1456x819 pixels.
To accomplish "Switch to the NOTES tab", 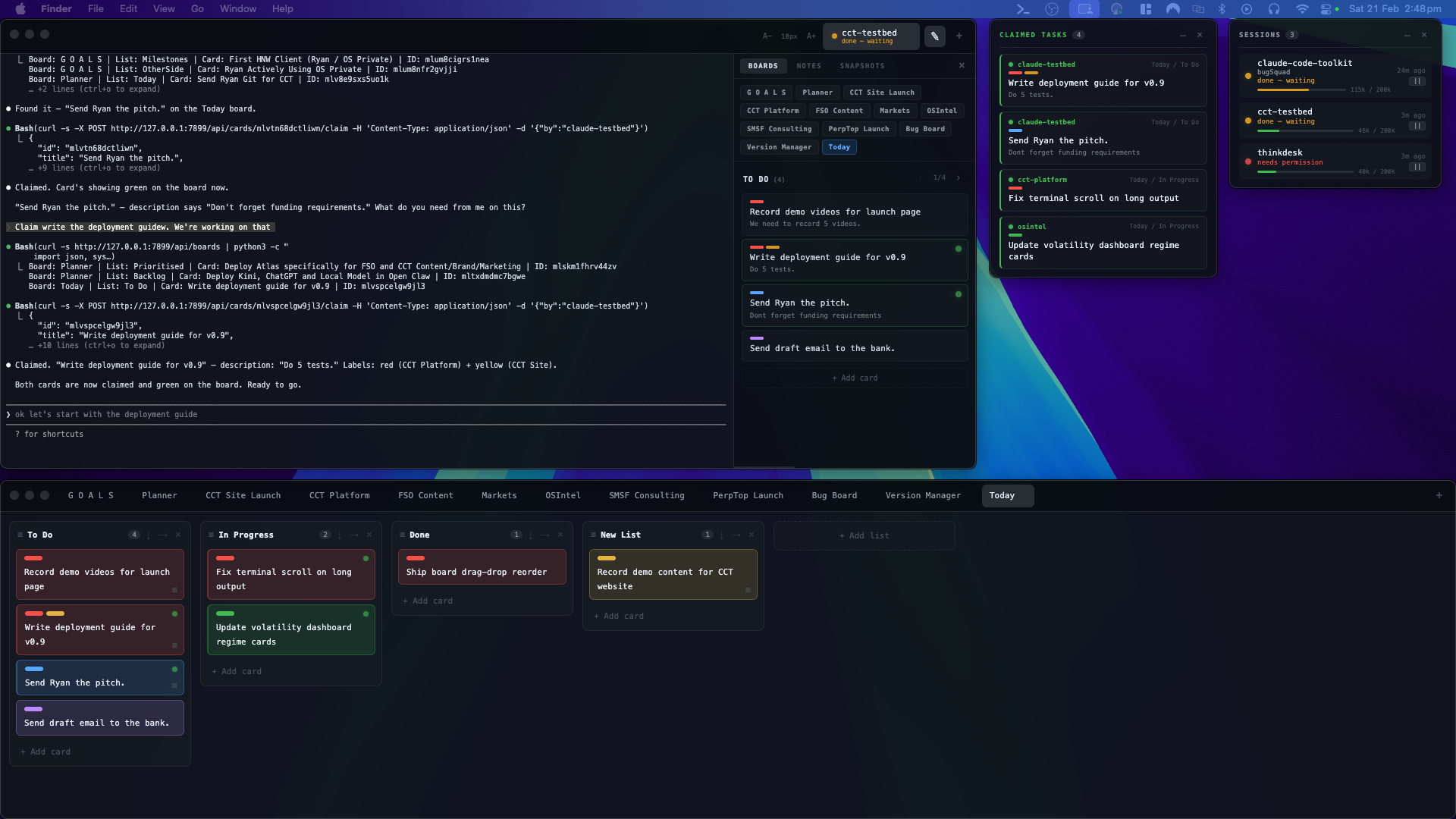I will [x=808, y=66].
